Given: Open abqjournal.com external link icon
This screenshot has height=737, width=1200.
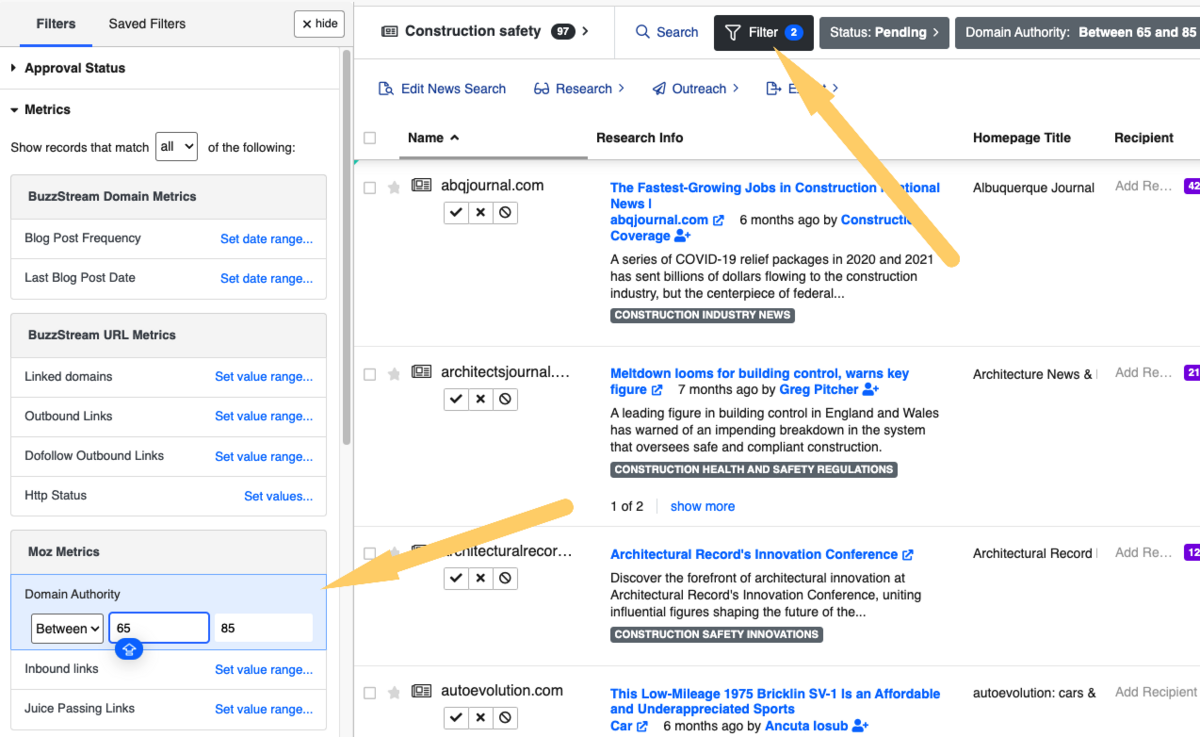Looking at the screenshot, I should (718, 220).
